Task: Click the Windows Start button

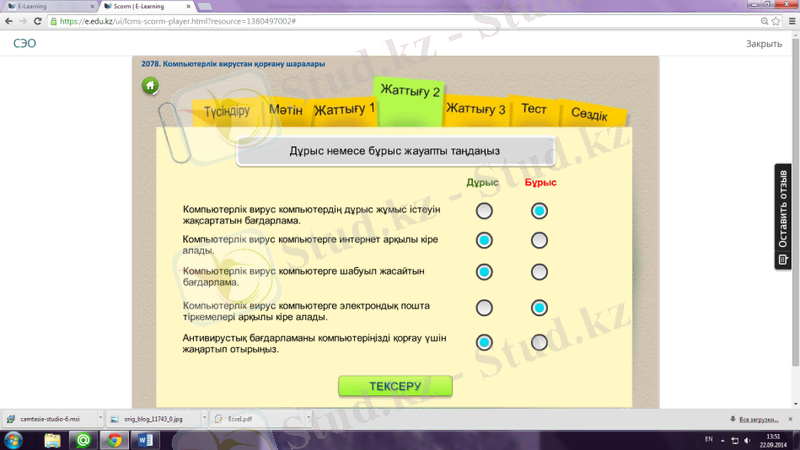Action: [x=13, y=439]
